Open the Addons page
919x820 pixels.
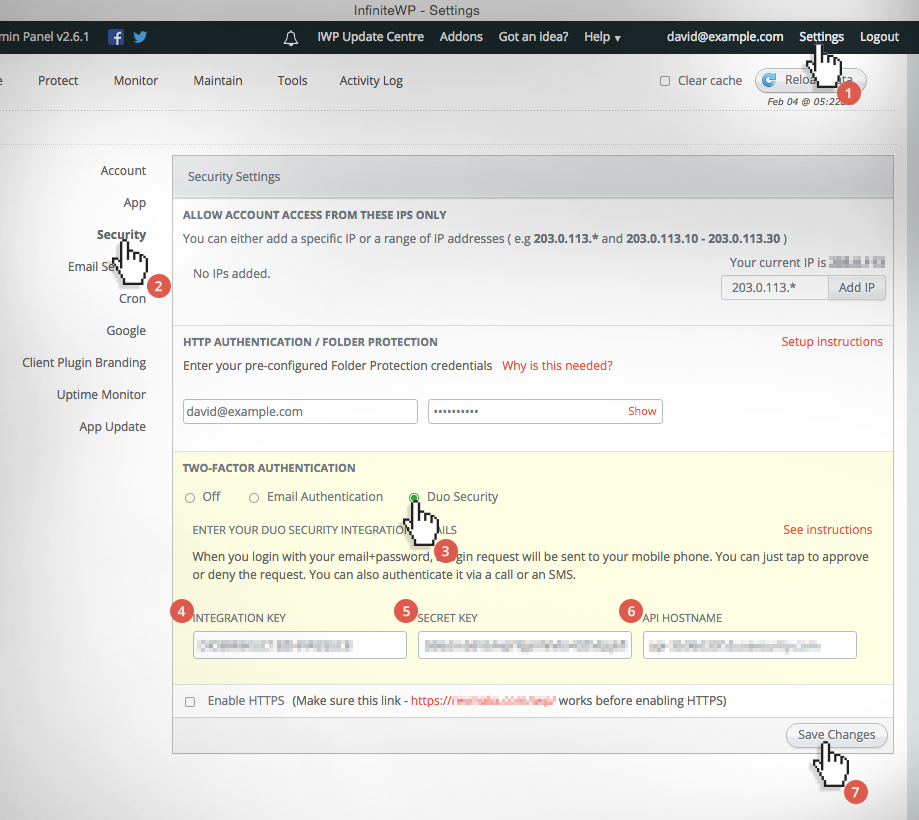click(x=461, y=36)
